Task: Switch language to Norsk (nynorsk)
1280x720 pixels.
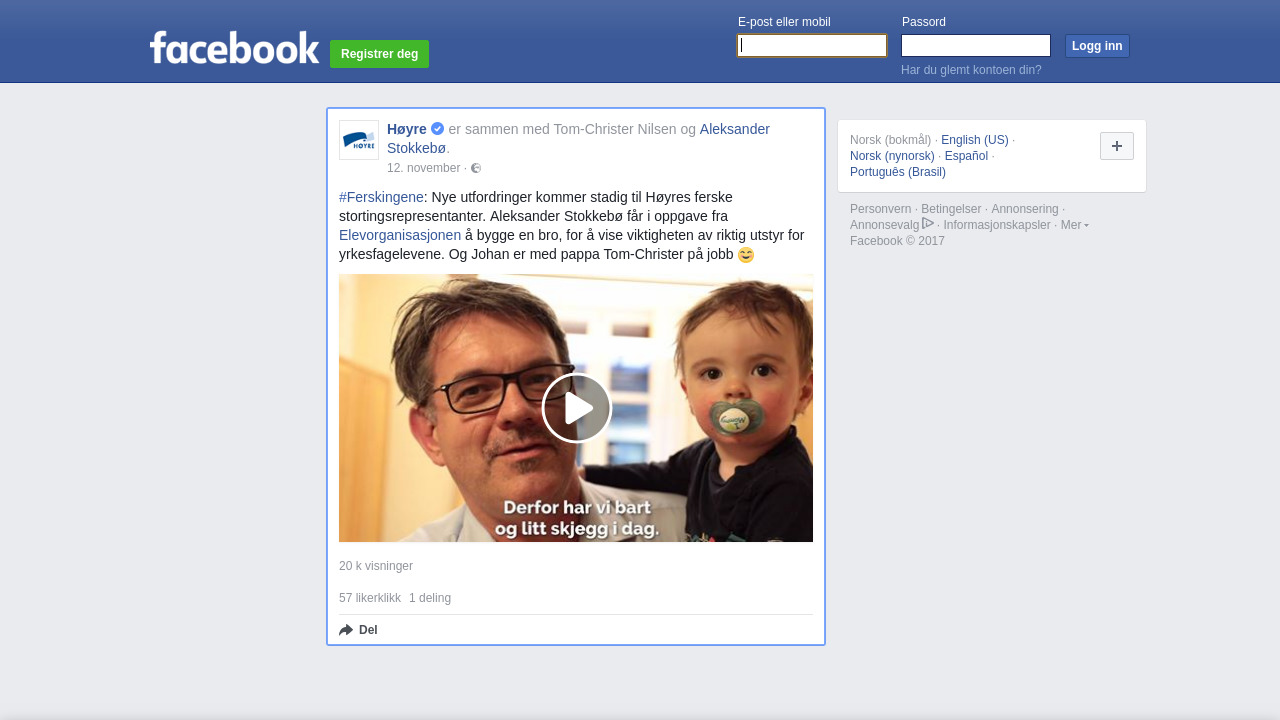Action: [892, 156]
